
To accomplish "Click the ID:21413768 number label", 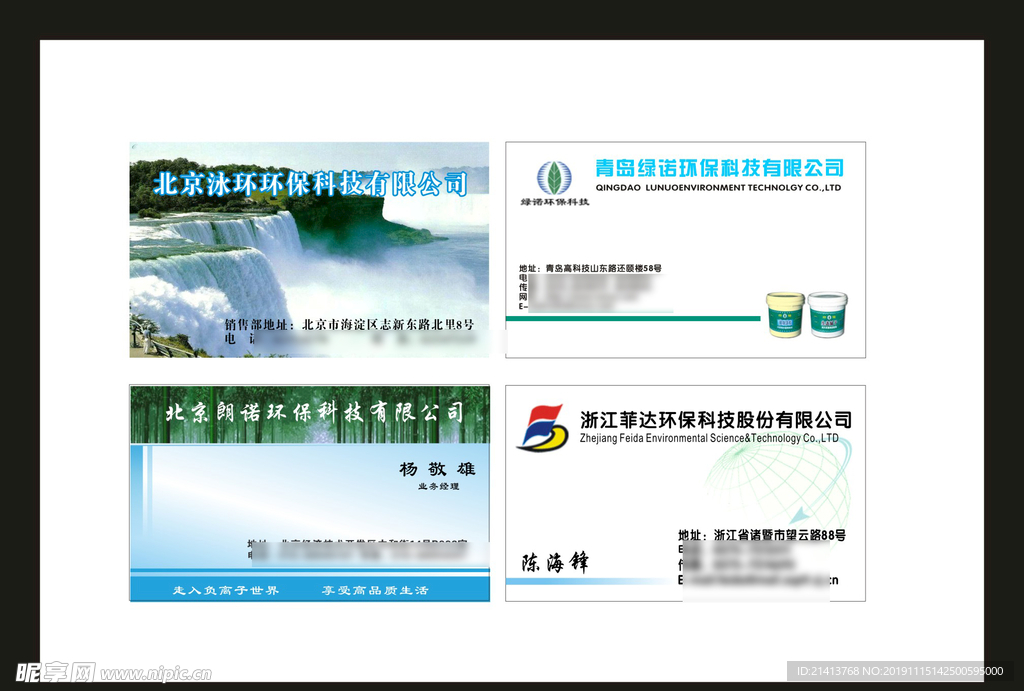I will click(828, 671).
